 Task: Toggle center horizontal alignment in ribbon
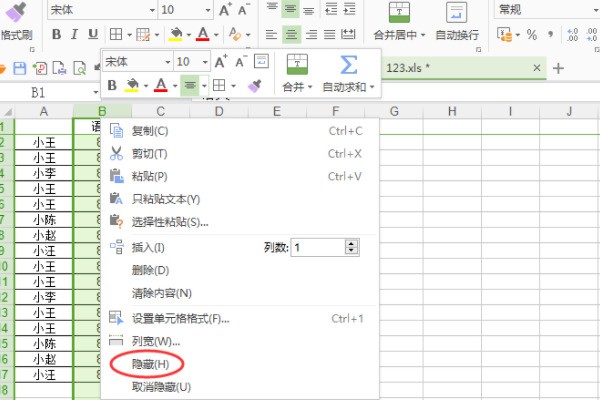coord(291,34)
